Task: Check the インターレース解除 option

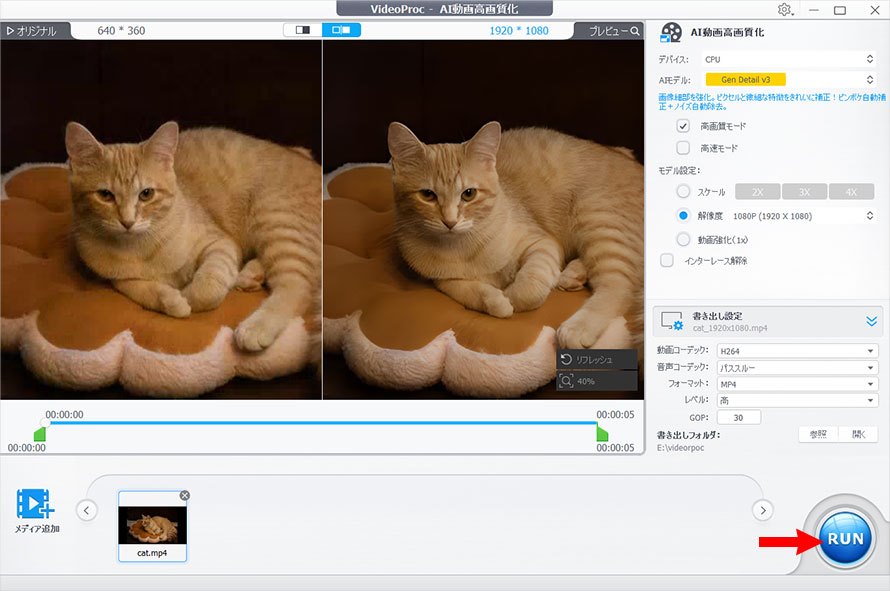Action: point(666,260)
